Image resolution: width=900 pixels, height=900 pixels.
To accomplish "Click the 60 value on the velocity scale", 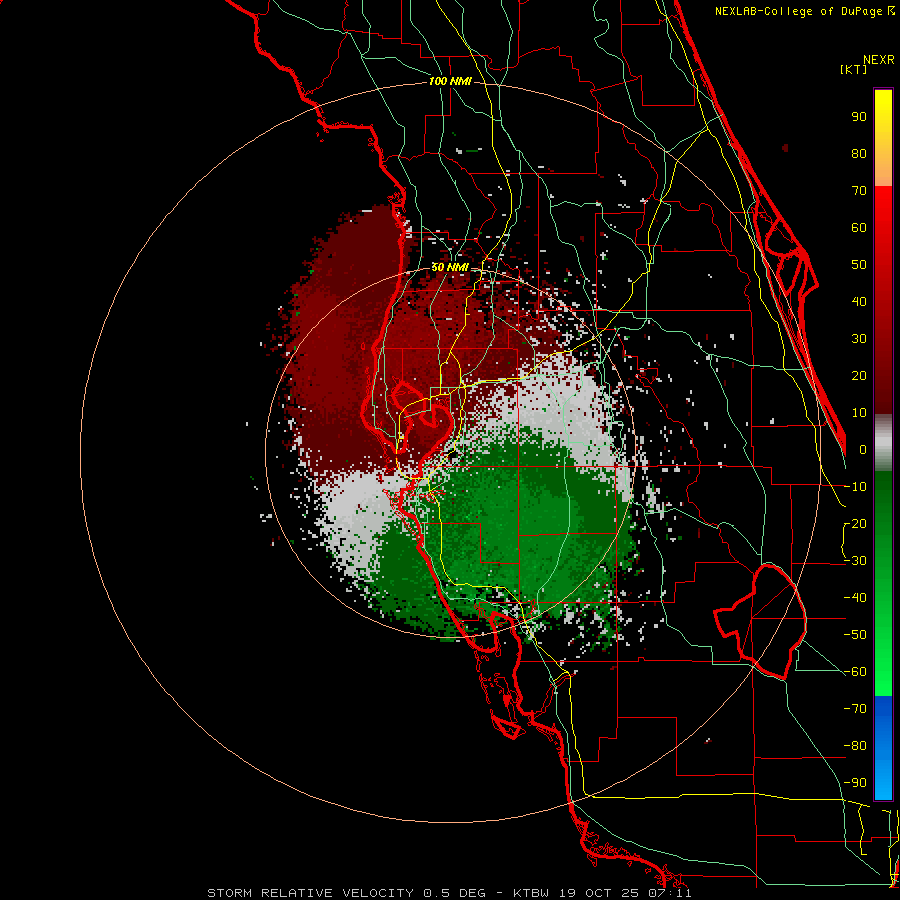I will click(859, 227).
